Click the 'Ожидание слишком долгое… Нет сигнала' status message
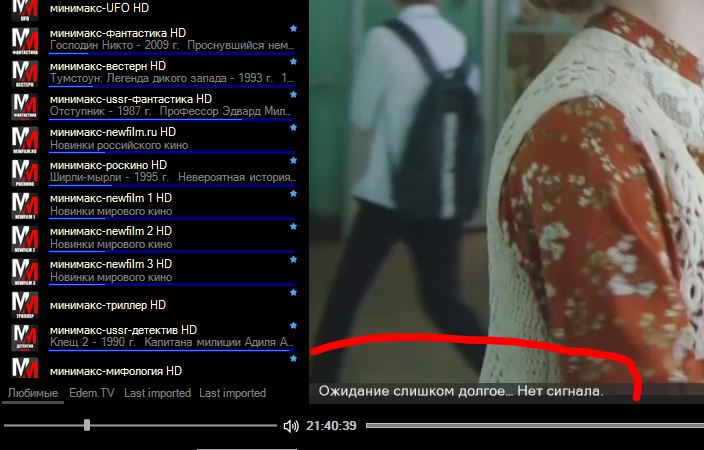 (461, 391)
